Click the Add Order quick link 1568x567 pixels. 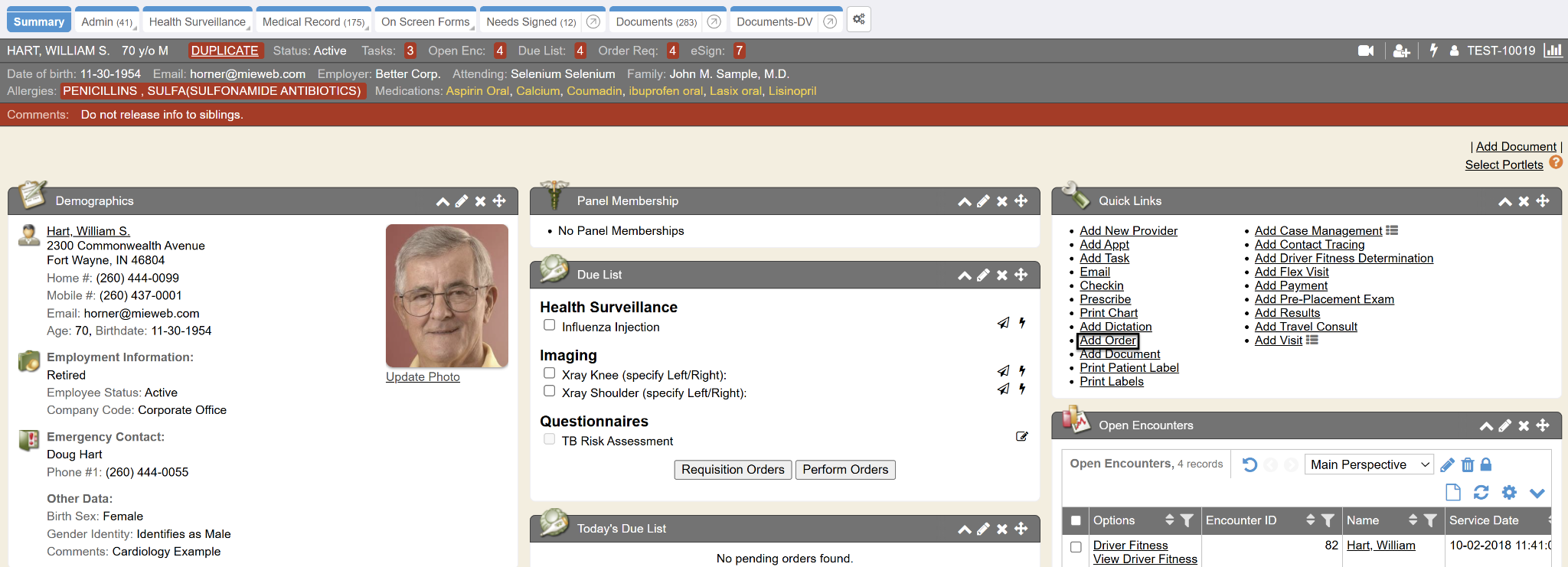point(1108,341)
